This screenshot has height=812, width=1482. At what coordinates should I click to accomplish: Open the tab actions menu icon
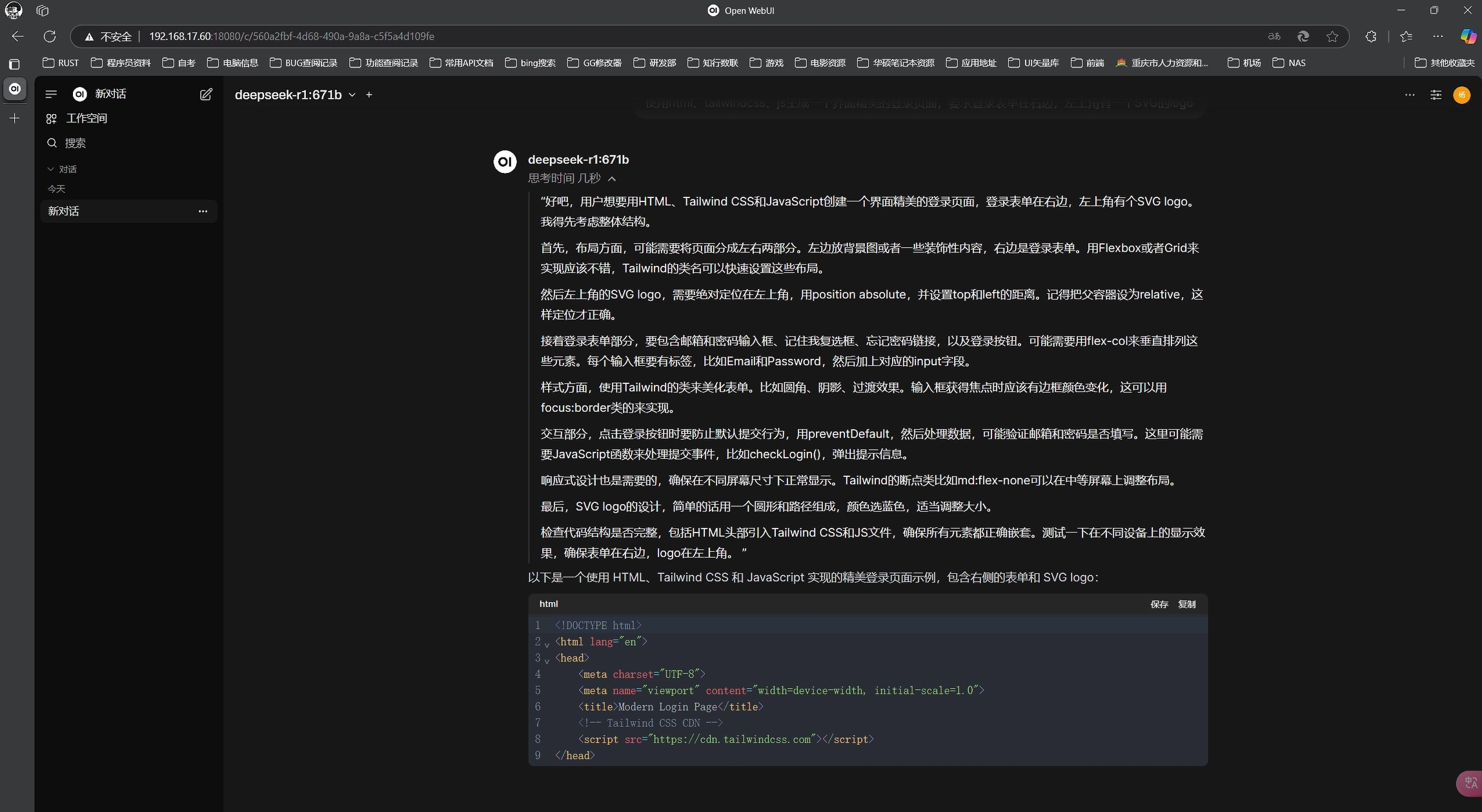(x=43, y=10)
